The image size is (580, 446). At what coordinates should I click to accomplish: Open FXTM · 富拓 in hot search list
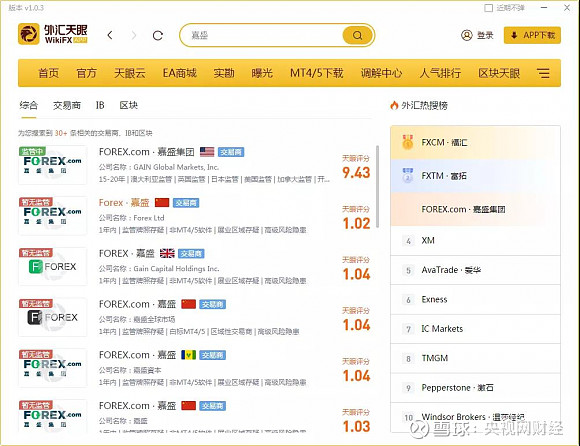click(x=475, y=176)
